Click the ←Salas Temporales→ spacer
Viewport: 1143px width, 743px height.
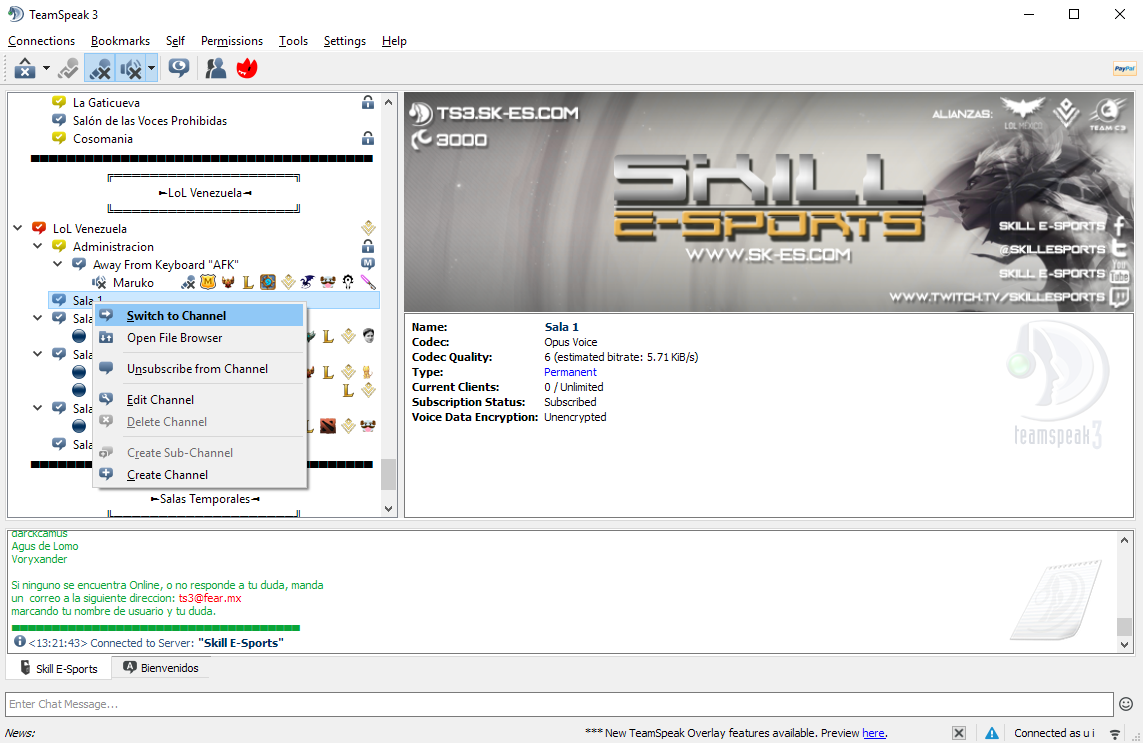204,499
